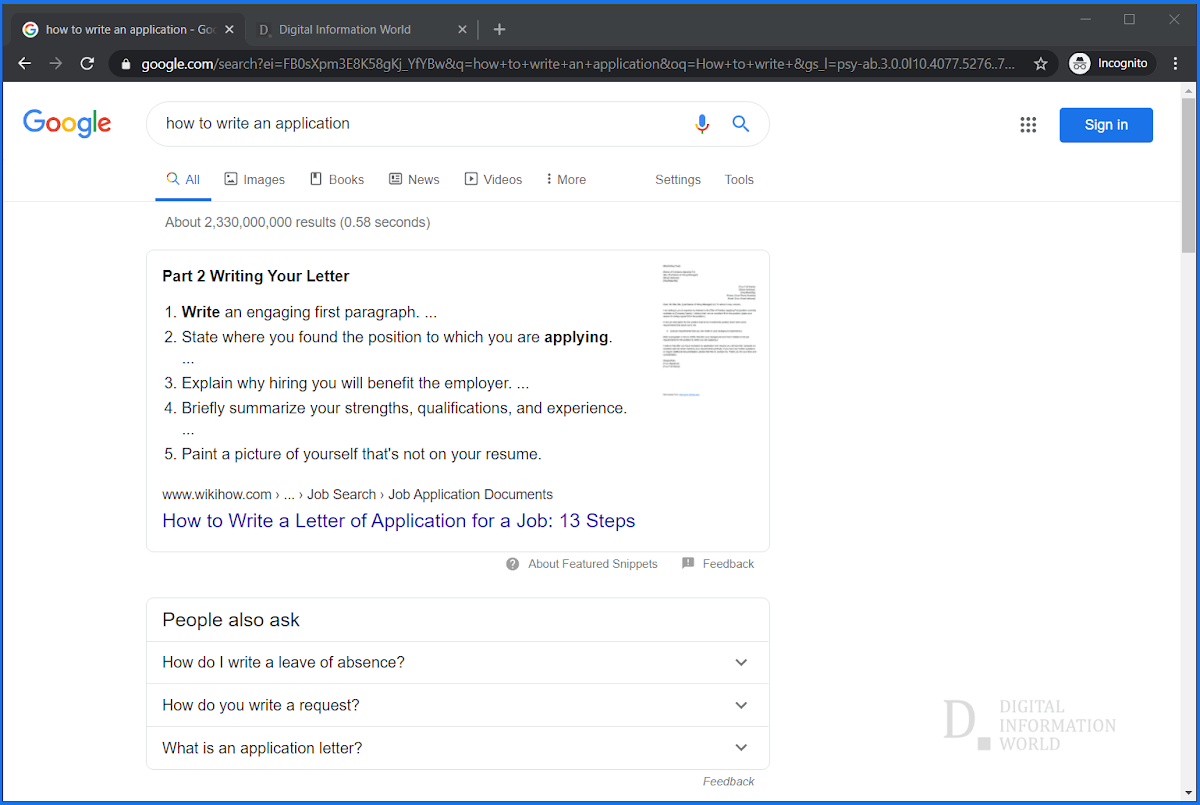Click the browser forward arrow
The image size is (1200, 805).
[56, 63]
